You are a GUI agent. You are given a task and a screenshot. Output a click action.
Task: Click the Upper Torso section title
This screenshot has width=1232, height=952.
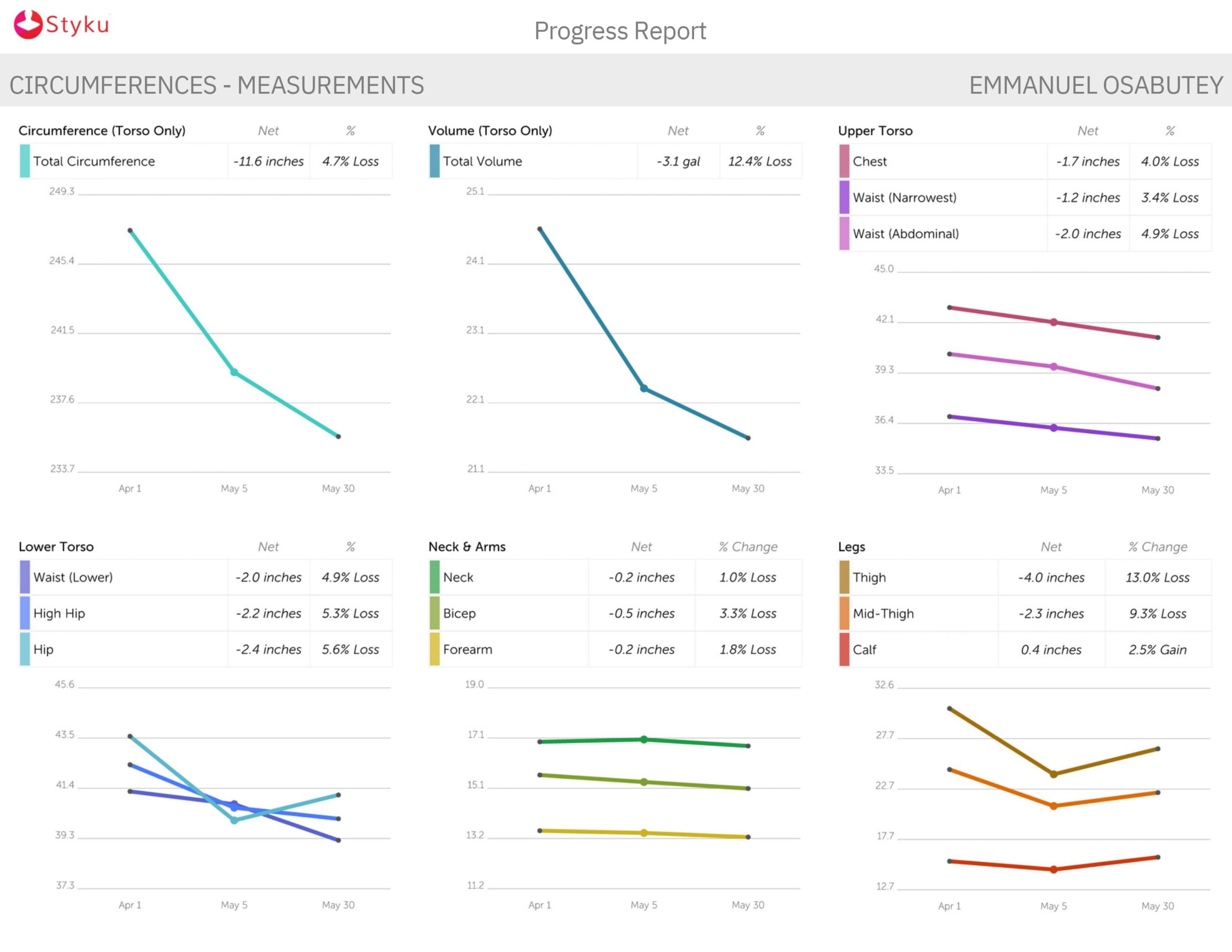coord(875,130)
